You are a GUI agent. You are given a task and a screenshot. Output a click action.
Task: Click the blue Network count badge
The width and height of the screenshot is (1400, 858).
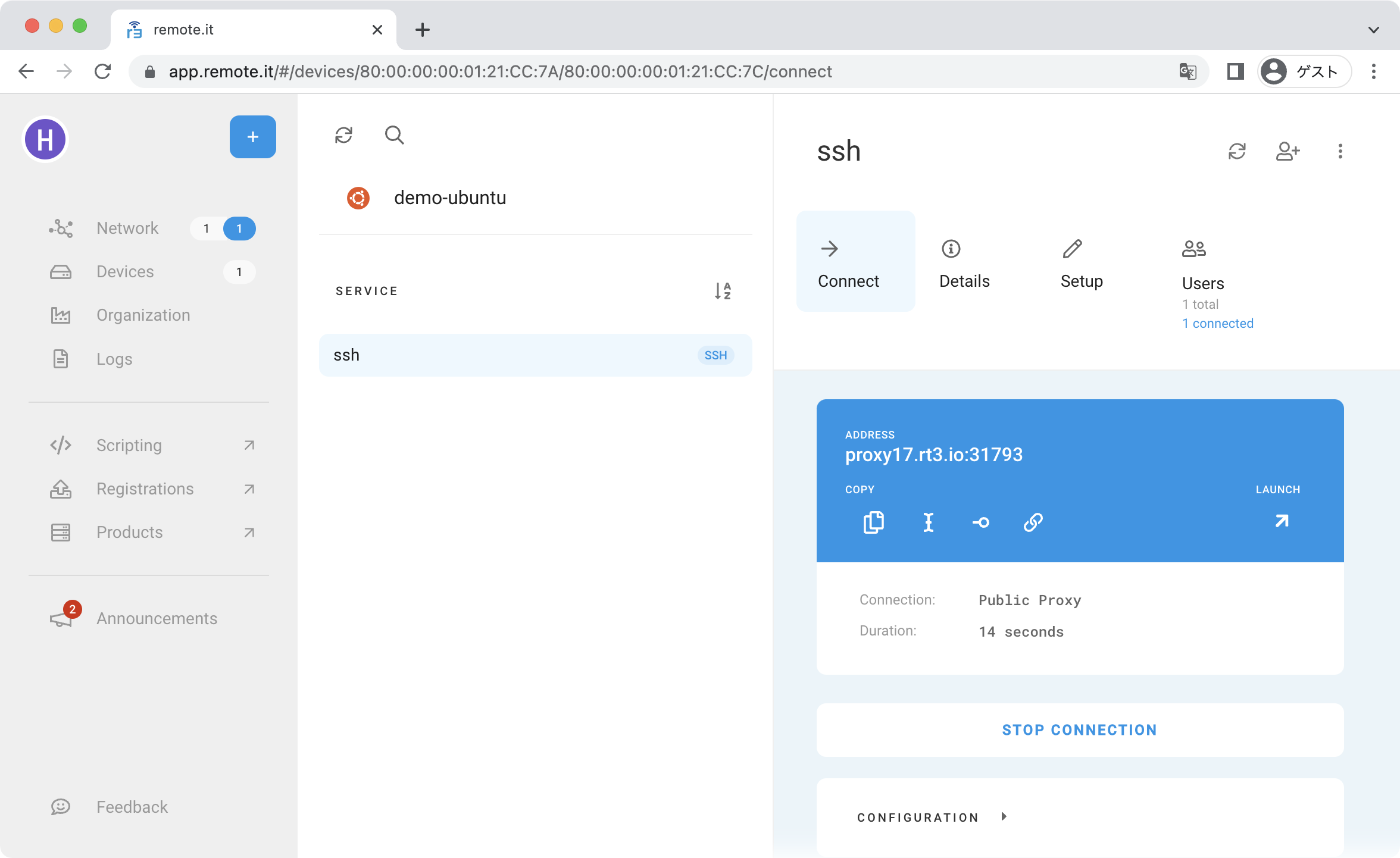pyautogui.click(x=239, y=228)
